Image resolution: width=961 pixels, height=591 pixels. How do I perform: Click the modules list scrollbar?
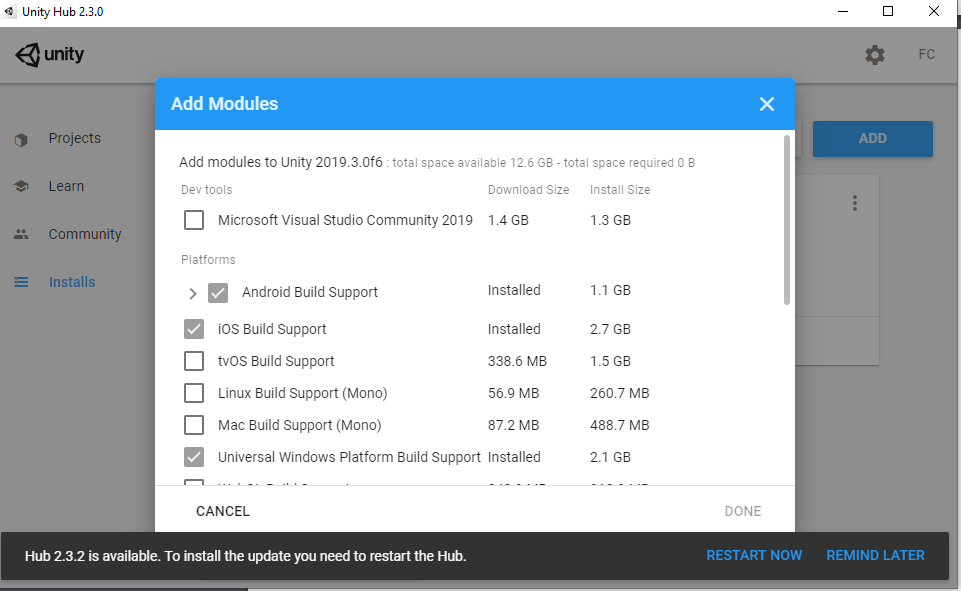click(x=787, y=220)
